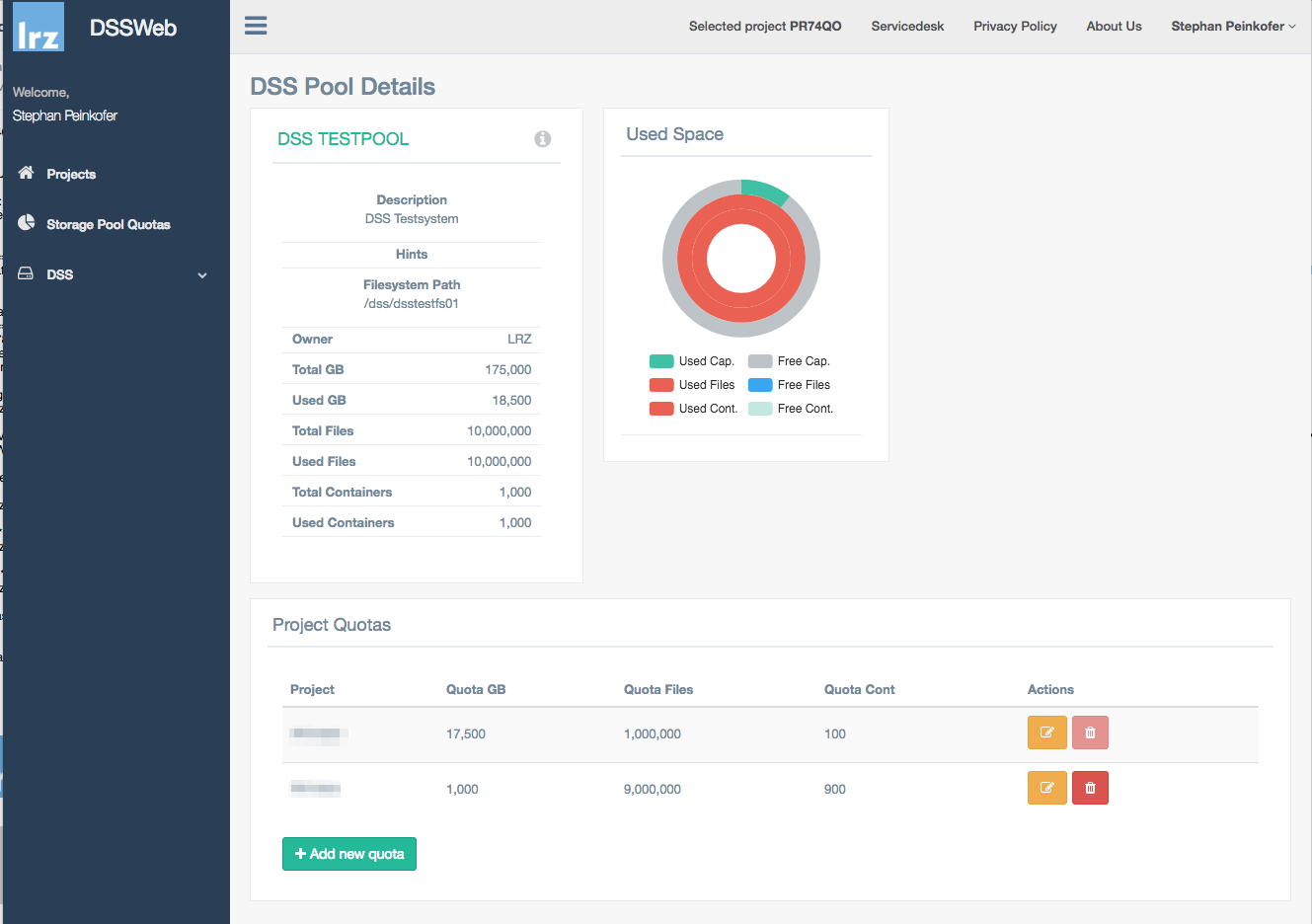Screen dimensions: 1312x924
Task: Delete the 17,500 GB quota row
Action: coord(1090,732)
